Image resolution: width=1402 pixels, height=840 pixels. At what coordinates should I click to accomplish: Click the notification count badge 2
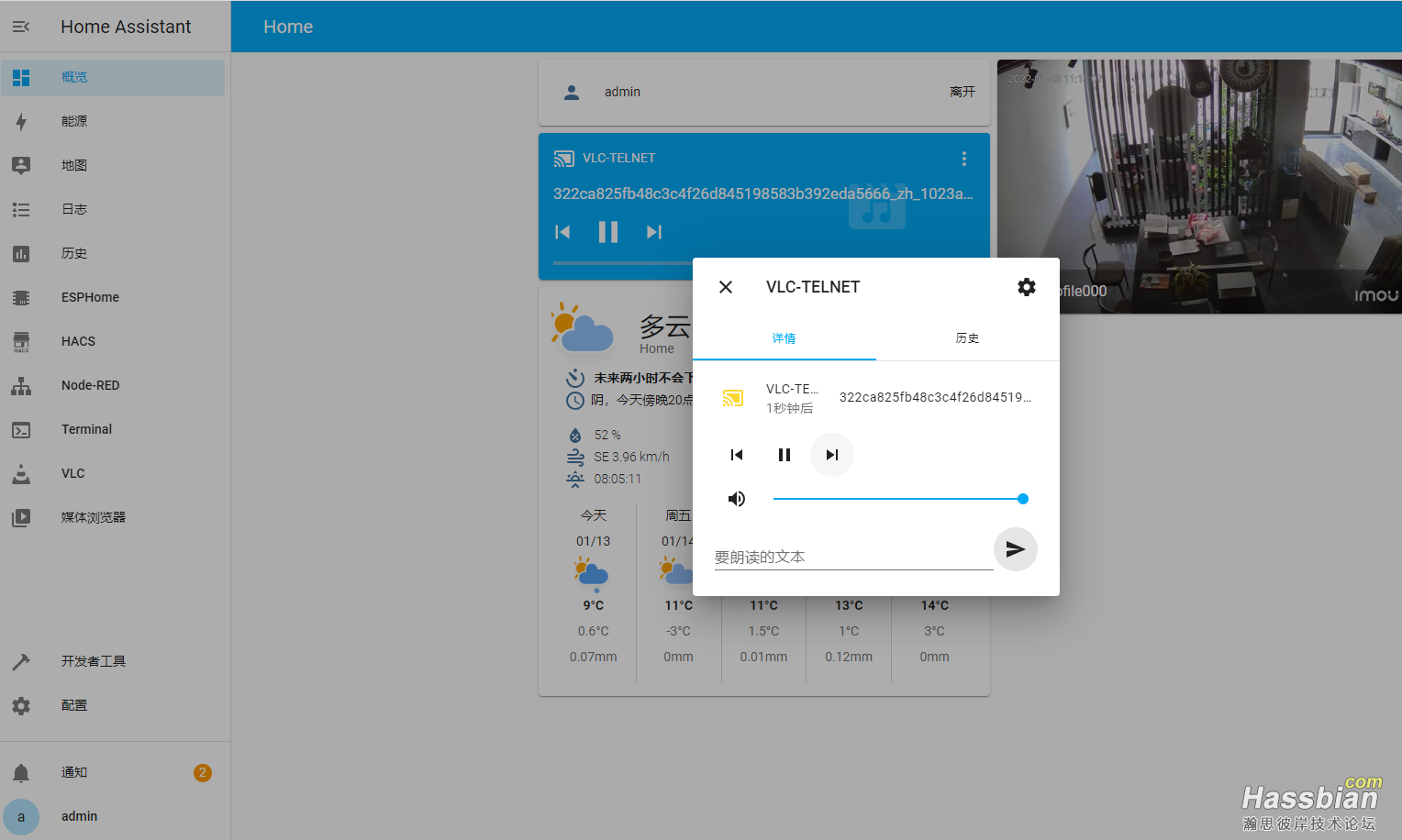click(203, 773)
